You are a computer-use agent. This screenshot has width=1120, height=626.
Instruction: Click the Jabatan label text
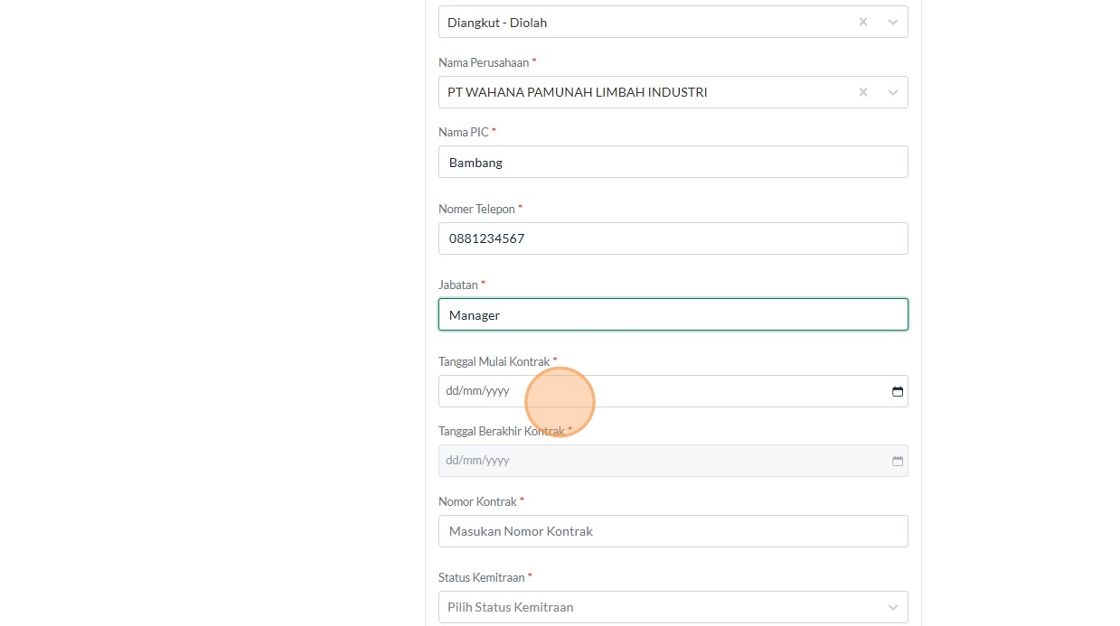pyautogui.click(x=458, y=285)
